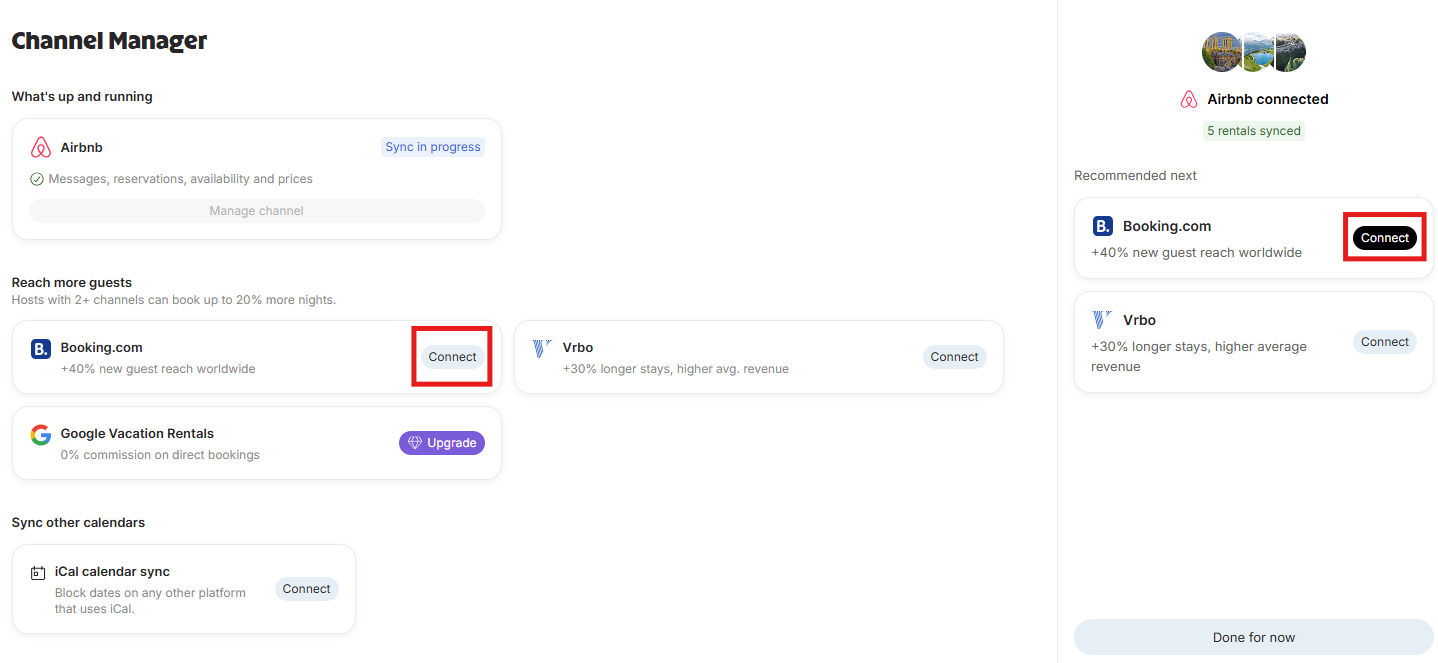Connect the iCal calendar sync
This screenshot has height=663, width=1438.
(306, 589)
